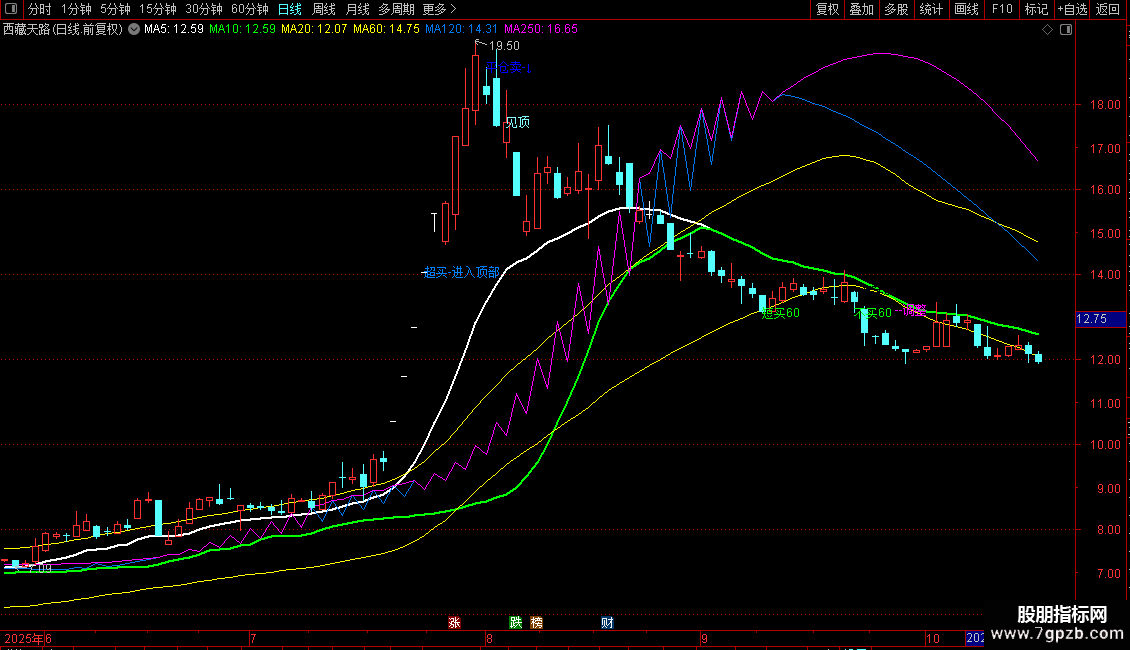Open the indicator dropdown beside 西藏天路 title

pyautogui.click(x=134, y=30)
